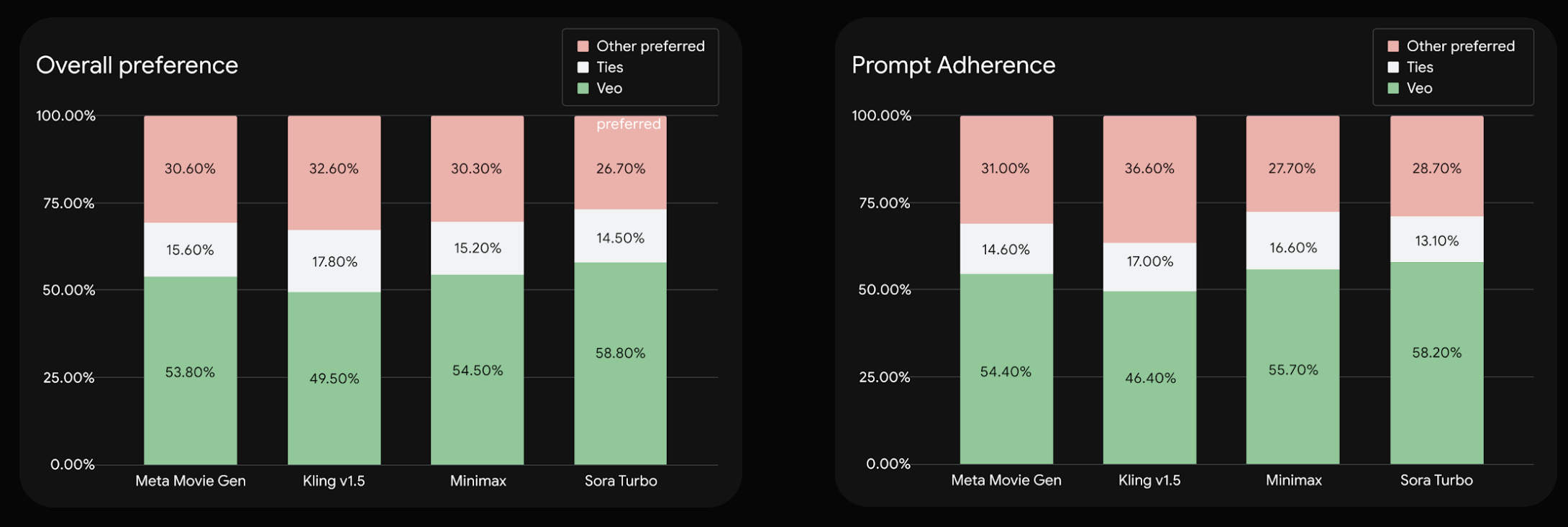Click the 13.10% white Ties segment
The height and width of the screenshot is (527, 1568).
pyautogui.click(x=1436, y=240)
